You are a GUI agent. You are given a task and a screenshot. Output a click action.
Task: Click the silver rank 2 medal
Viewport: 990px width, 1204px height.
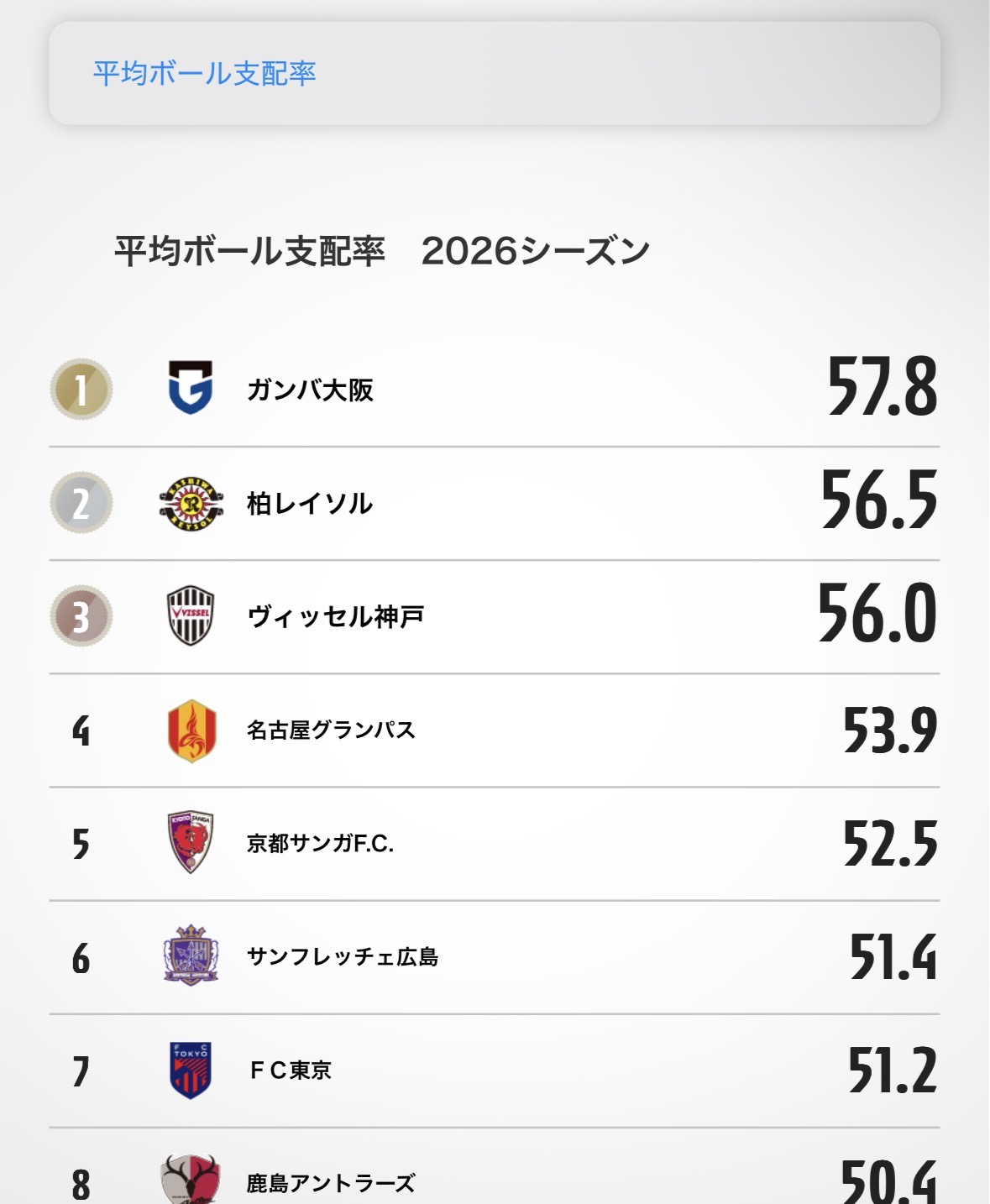(81, 503)
